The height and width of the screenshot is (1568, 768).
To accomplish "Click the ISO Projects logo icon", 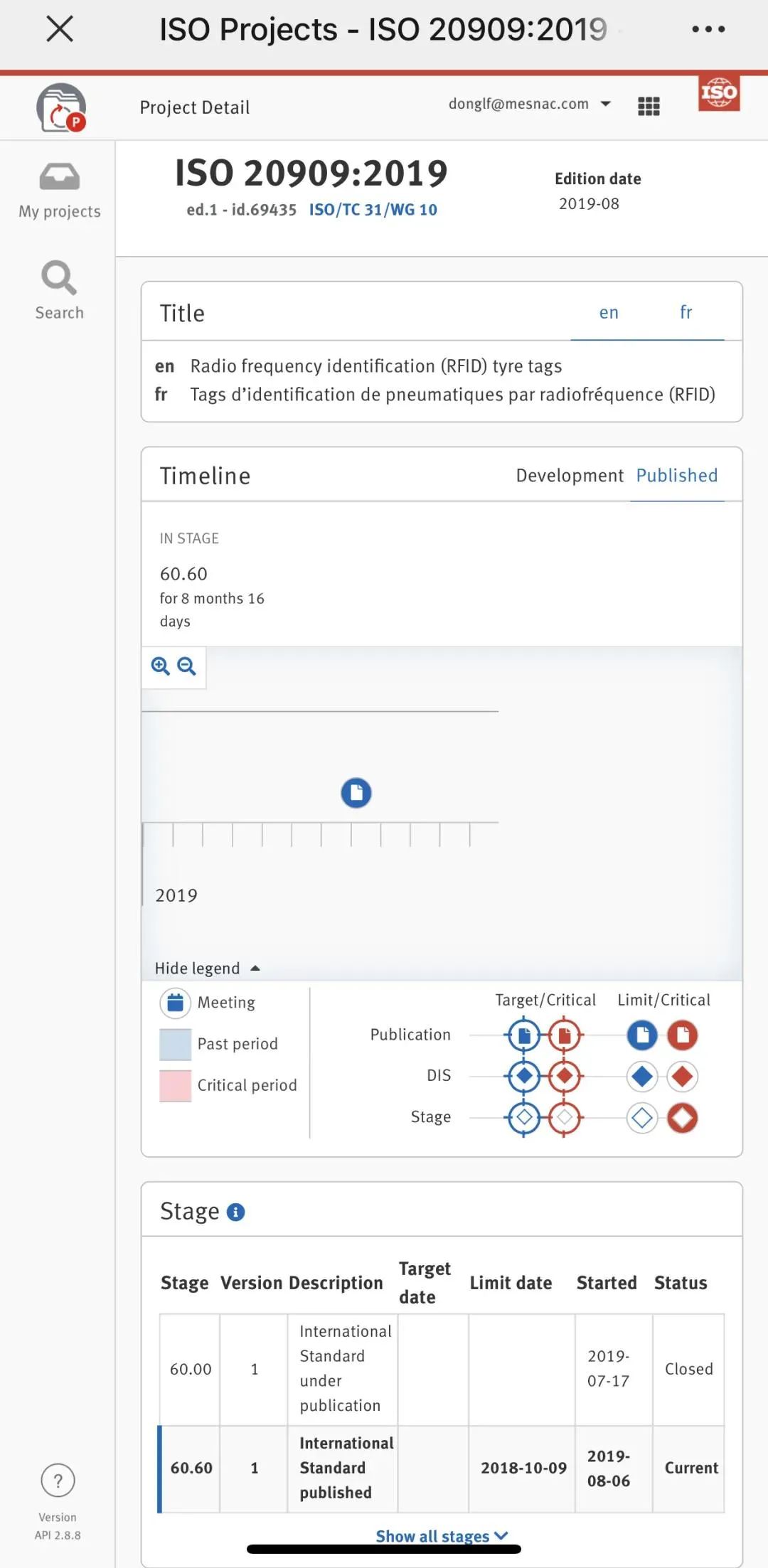I will 61,108.
